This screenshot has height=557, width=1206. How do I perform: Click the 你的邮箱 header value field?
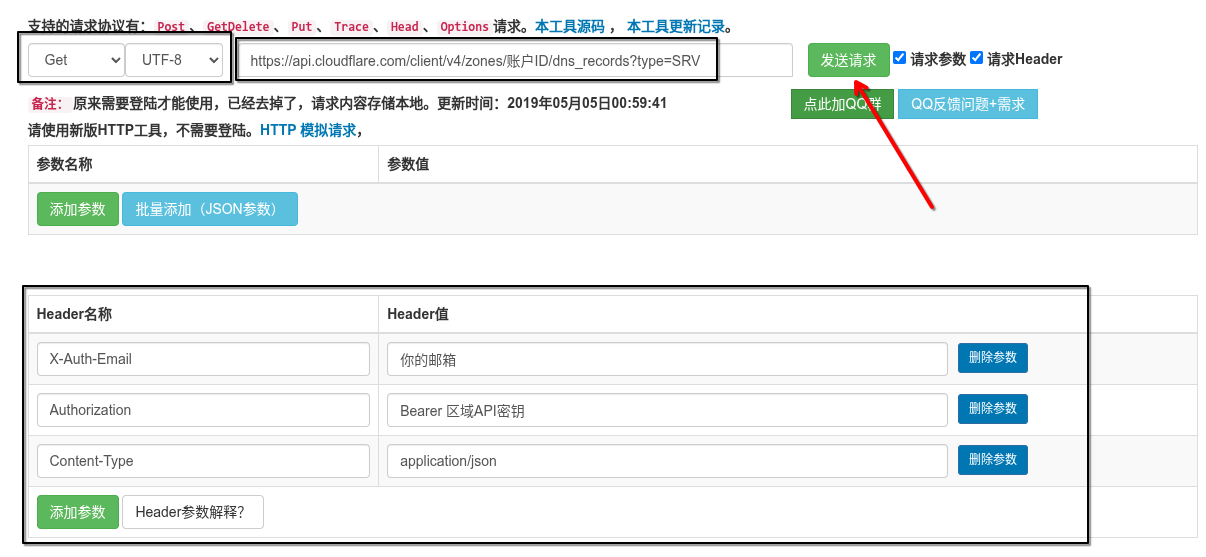click(667, 359)
